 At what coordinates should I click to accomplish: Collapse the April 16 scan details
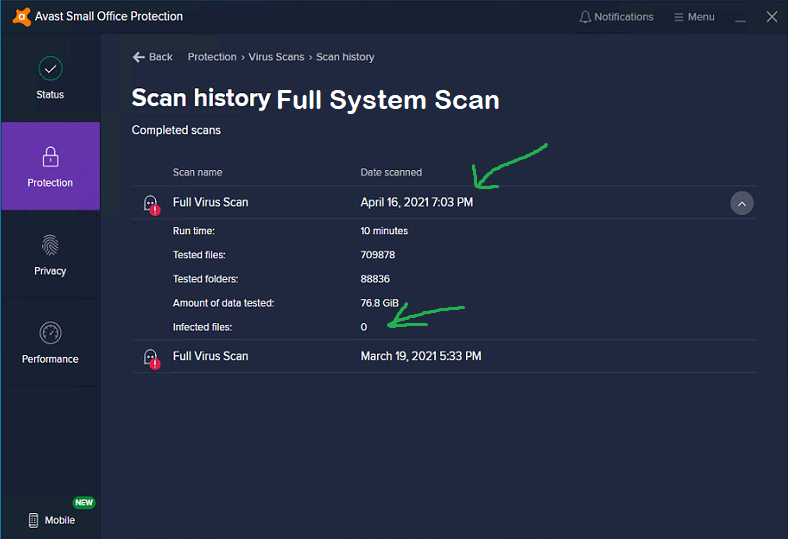pyautogui.click(x=742, y=203)
